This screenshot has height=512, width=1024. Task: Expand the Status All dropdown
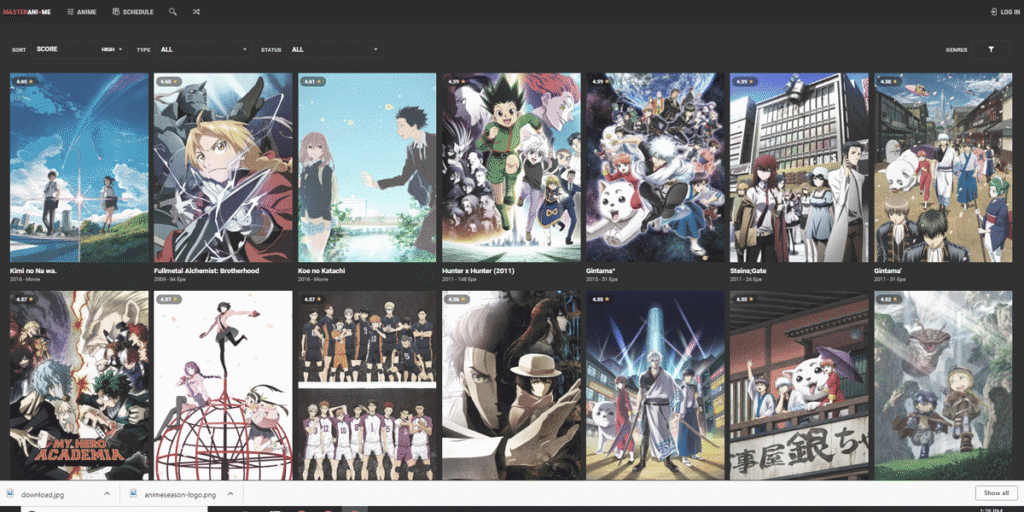coord(334,49)
